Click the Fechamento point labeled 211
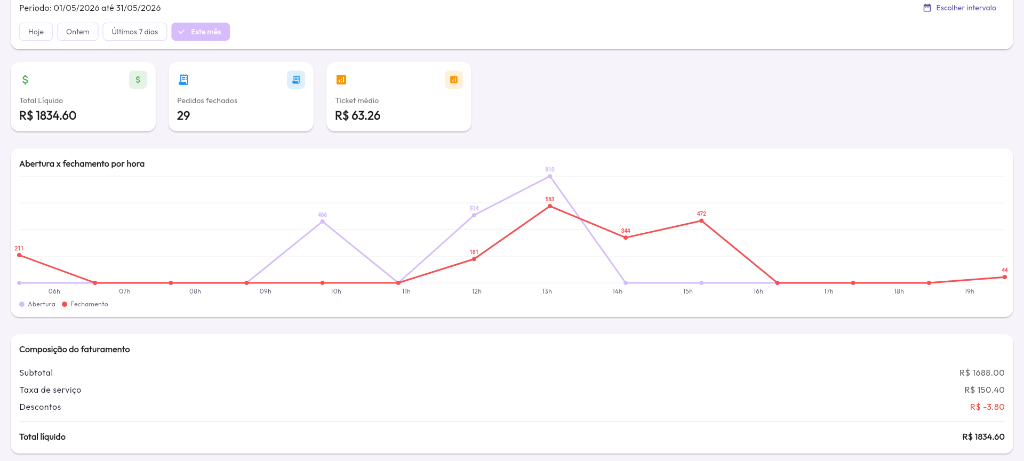 click(x=20, y=255)
